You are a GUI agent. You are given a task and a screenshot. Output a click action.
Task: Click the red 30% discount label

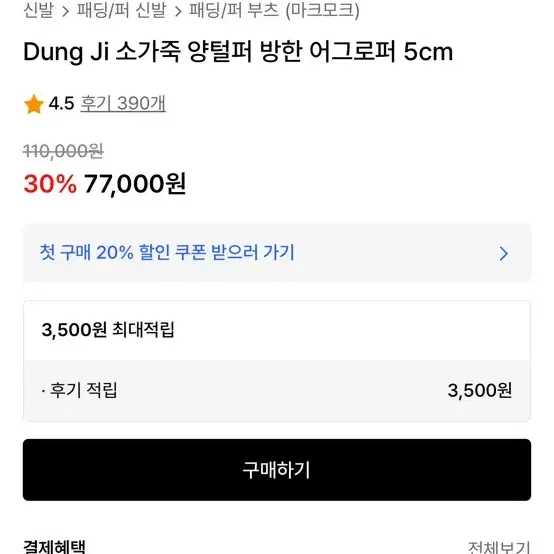click(x=50, y=184)
